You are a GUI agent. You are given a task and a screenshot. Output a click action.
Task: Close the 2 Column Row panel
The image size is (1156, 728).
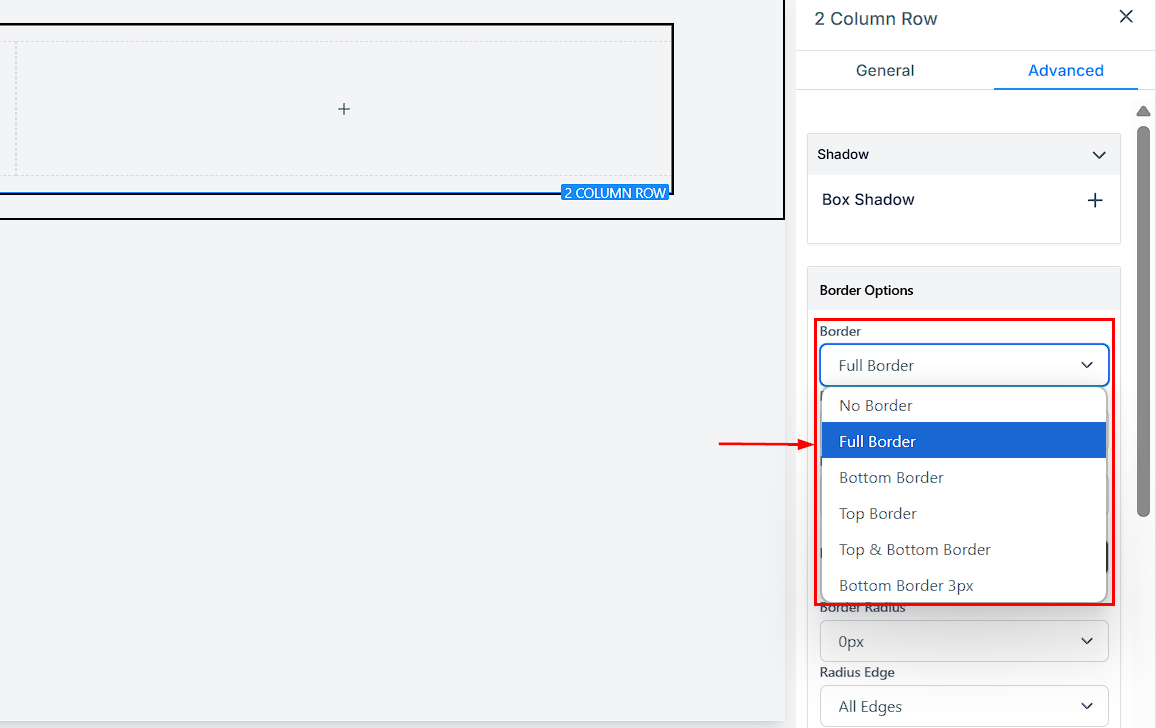click(1126, 17)
